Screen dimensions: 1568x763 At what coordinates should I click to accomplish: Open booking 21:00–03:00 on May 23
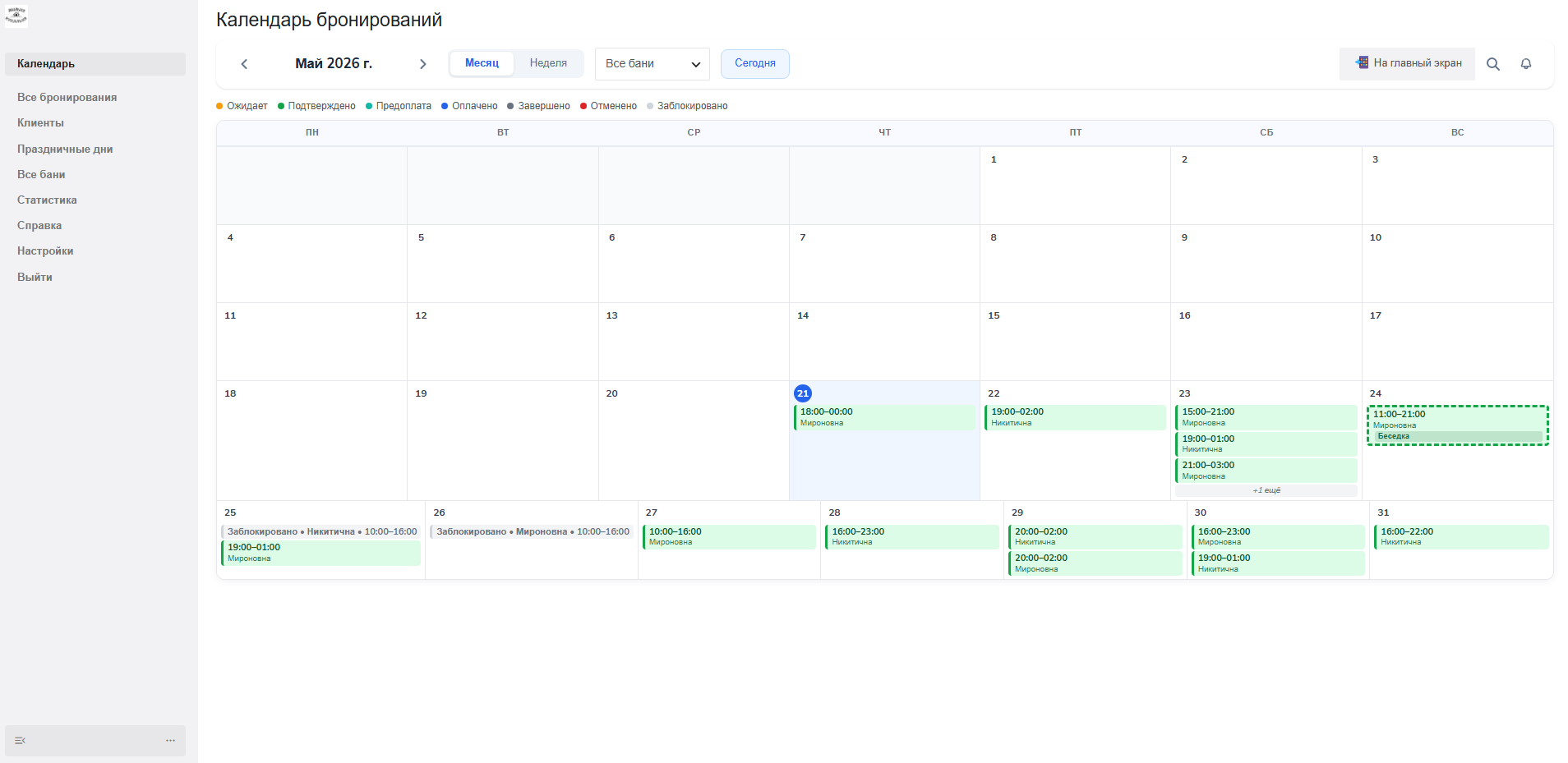pyautogui.click(x=1266, y=471)
